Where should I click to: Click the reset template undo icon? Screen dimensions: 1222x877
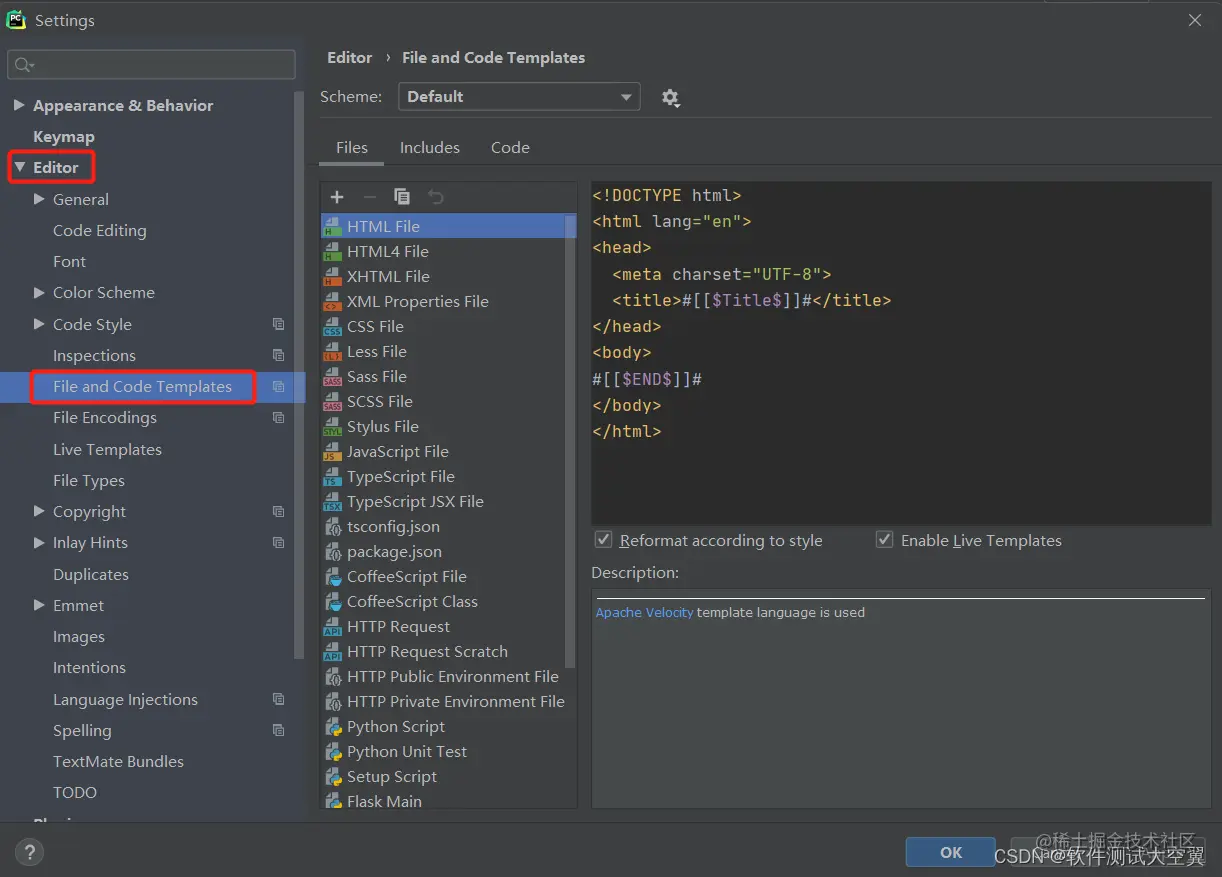[x=435, y=197]
